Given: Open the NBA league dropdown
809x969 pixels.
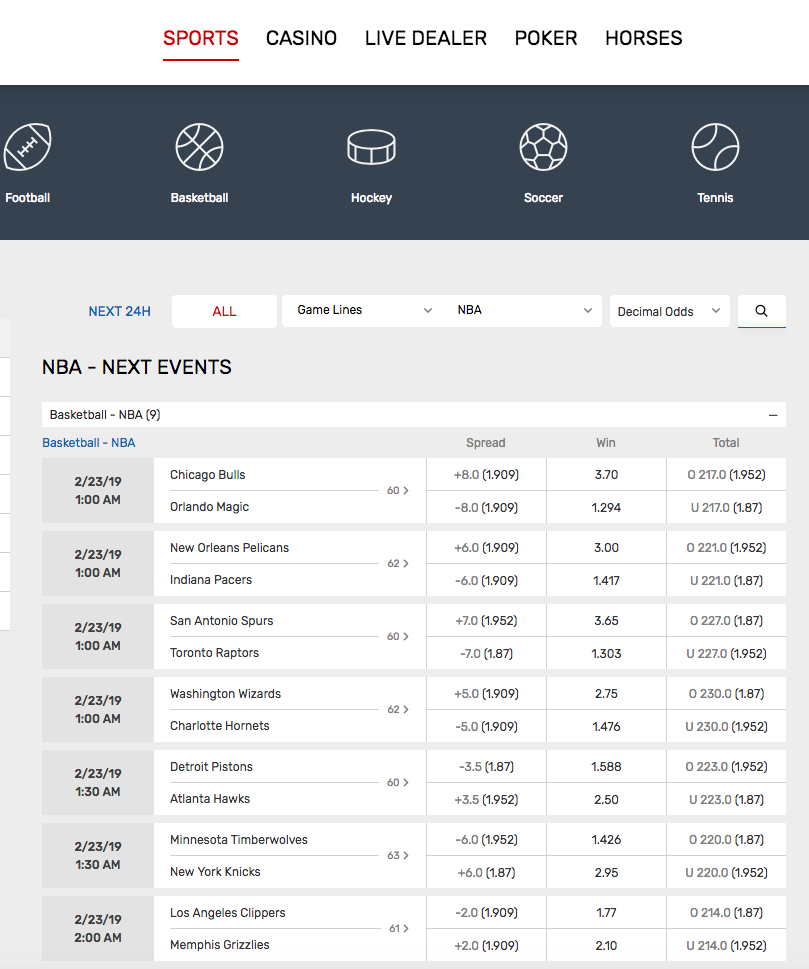Looking at the screenshot, I should coord(524,310).
